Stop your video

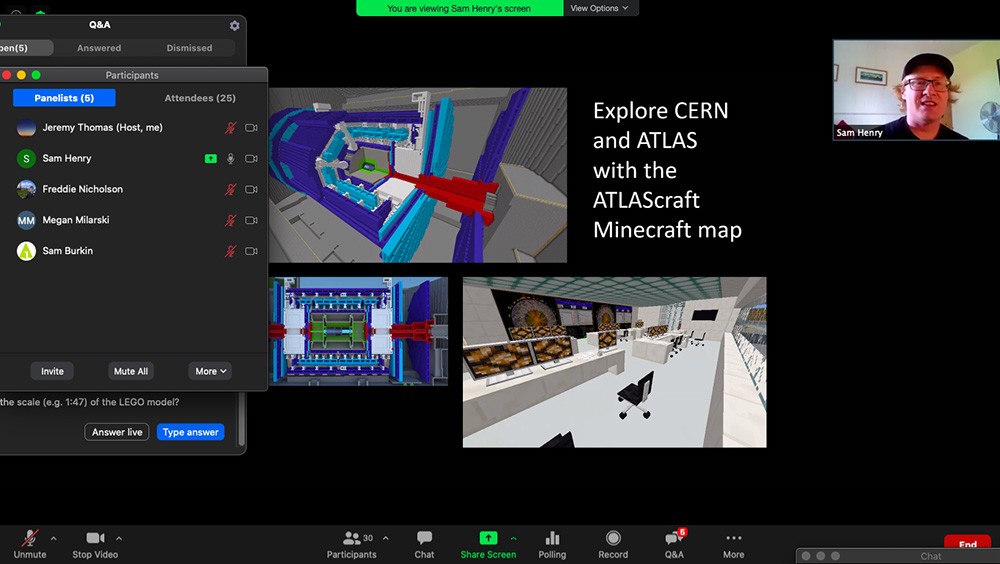point(95,545)
